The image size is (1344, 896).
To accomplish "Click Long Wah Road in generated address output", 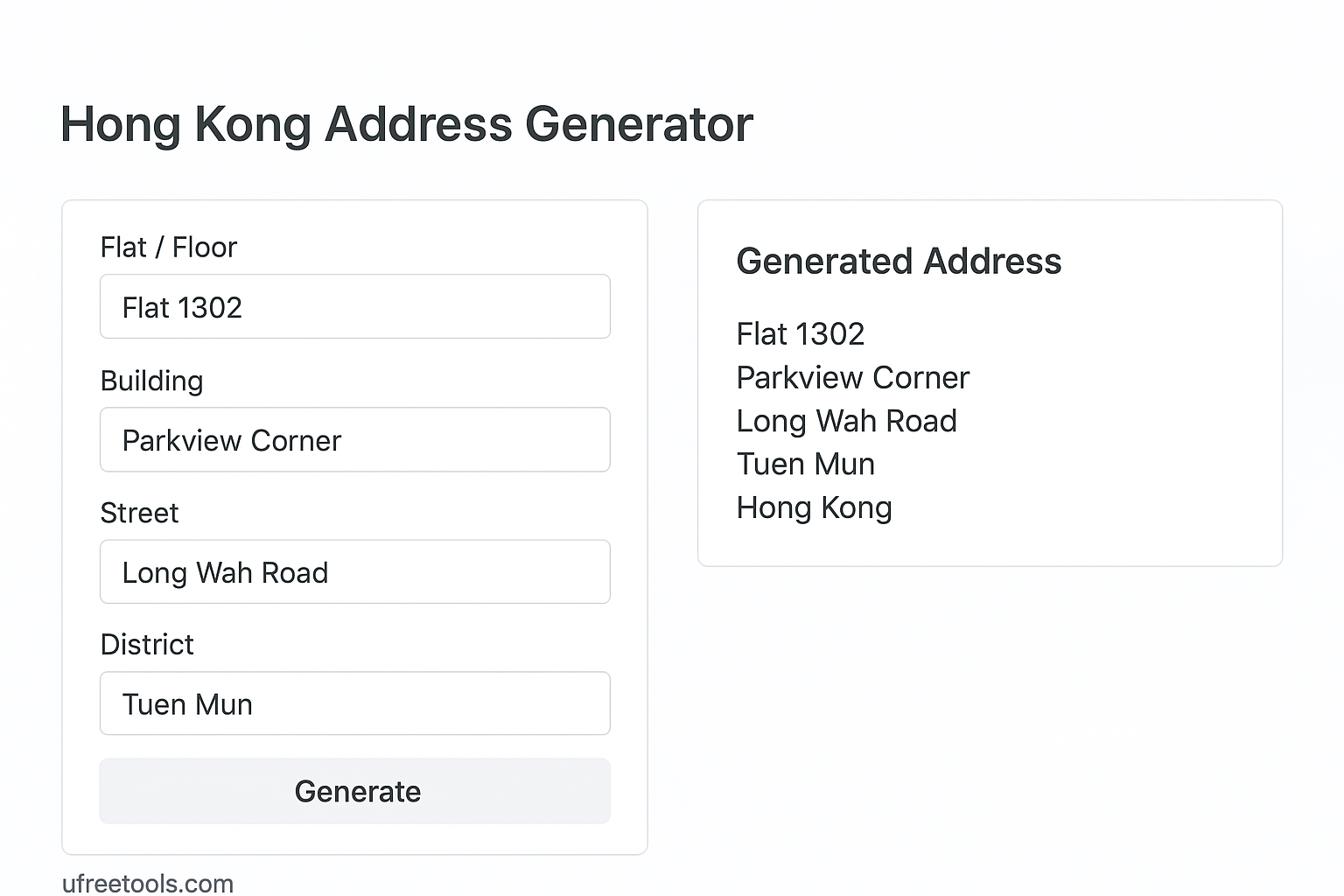I will [x=847, y=421].
